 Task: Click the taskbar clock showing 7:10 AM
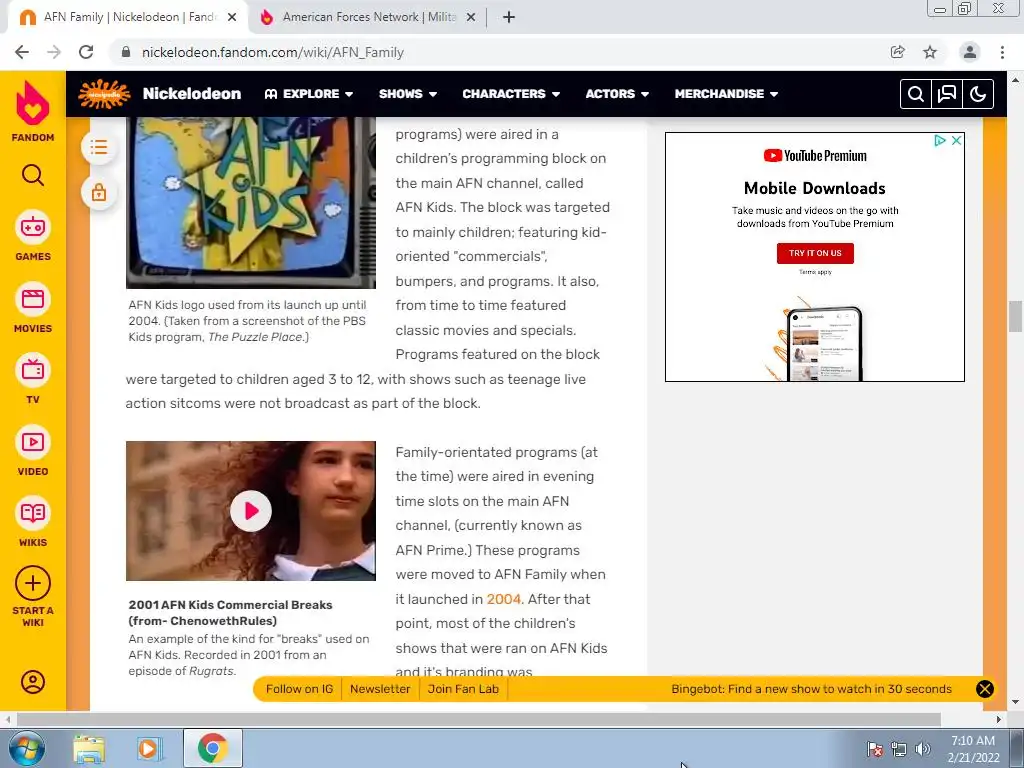973,749
